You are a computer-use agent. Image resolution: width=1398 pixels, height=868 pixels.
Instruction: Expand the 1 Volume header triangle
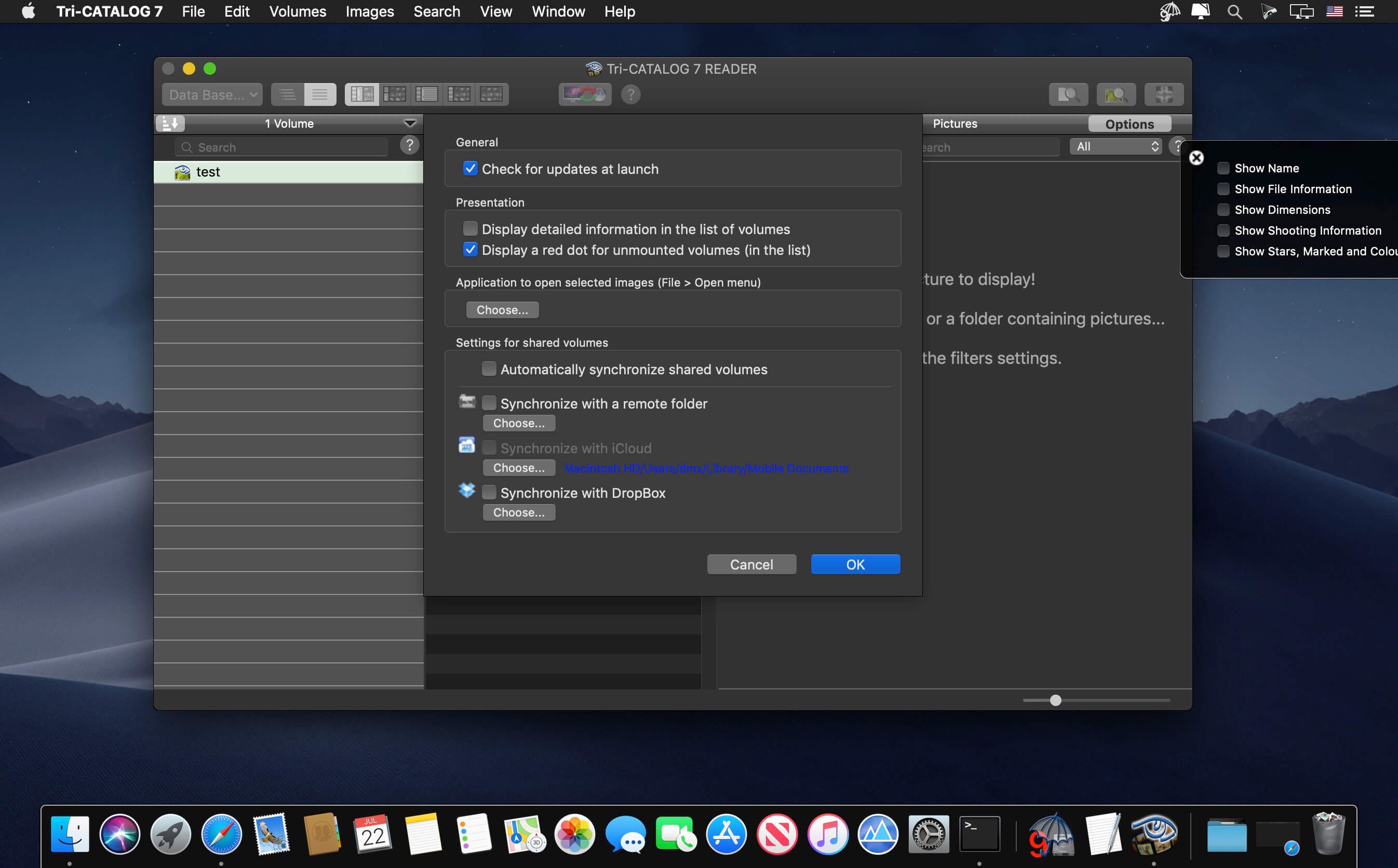click(x=409, y=124)
